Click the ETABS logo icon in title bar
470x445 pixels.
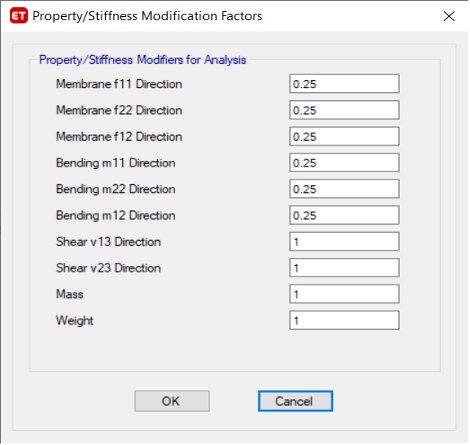[19, 16]
